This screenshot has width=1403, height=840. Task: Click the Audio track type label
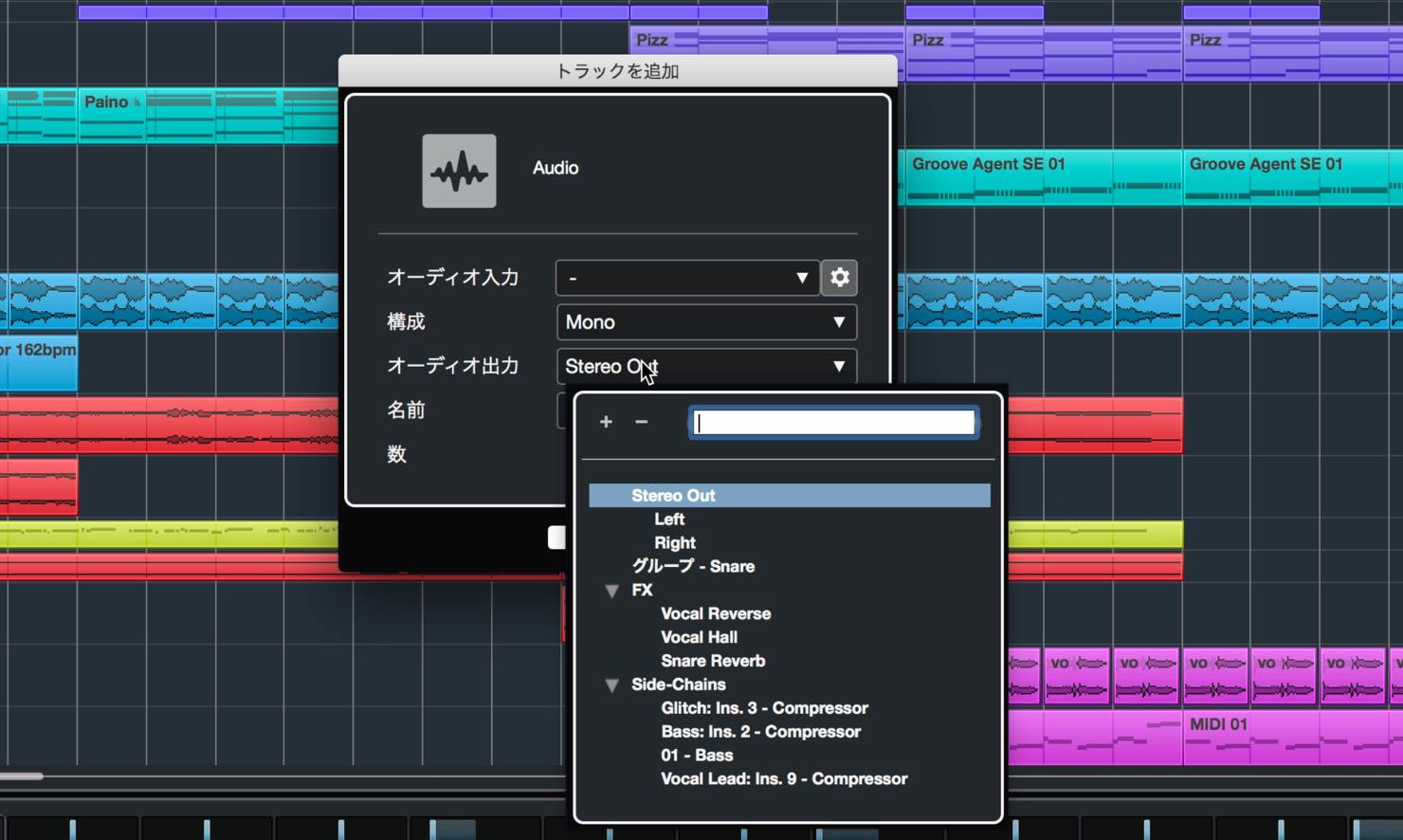pos(556,168)
